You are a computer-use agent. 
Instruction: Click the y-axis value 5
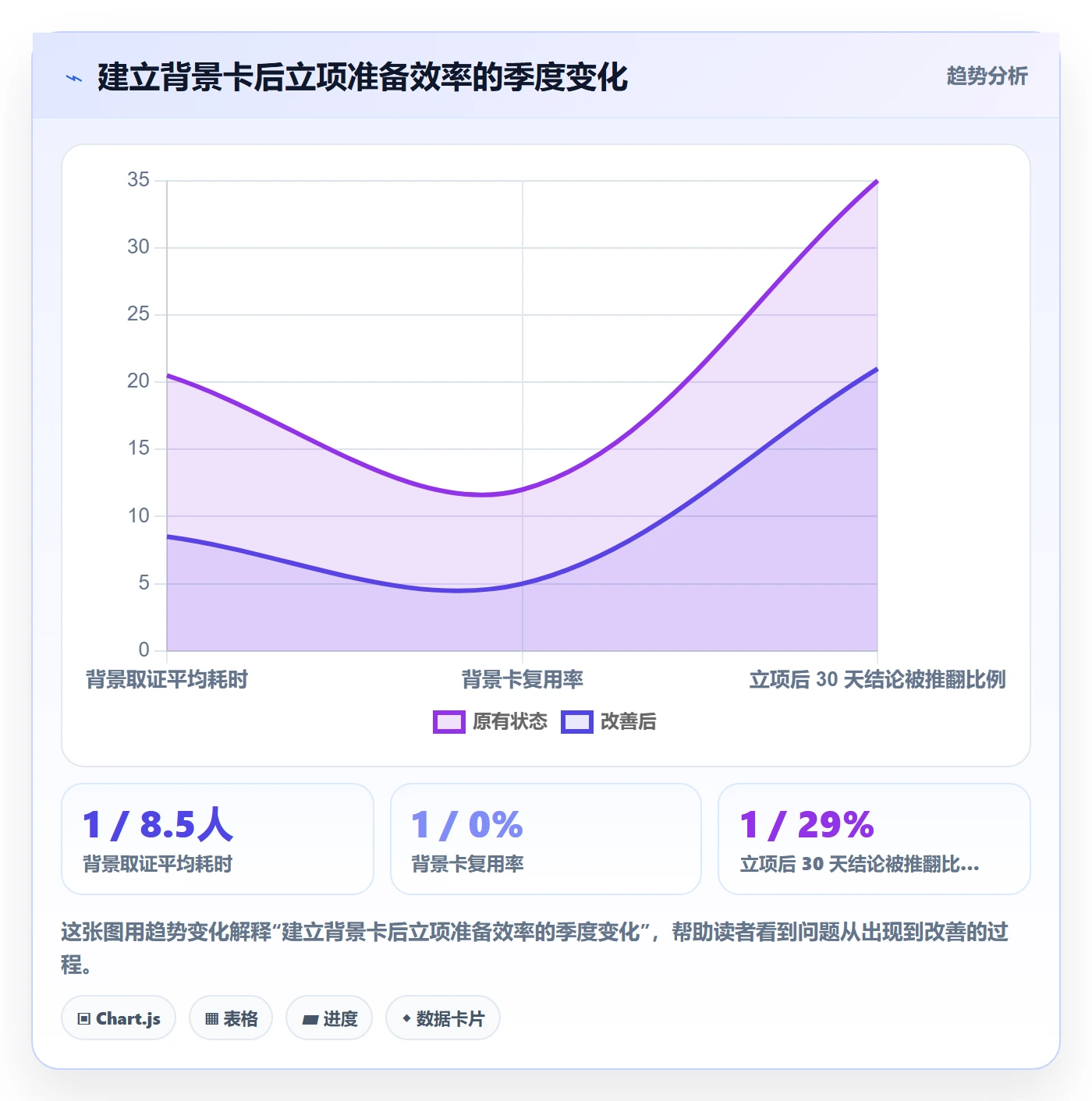(144, 583)
